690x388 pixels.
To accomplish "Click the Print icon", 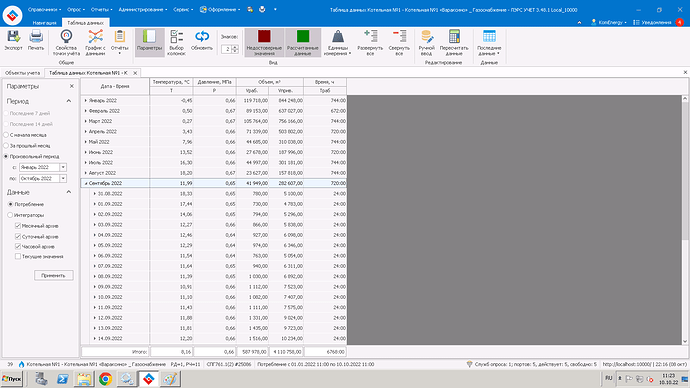I will coord(36,40).
